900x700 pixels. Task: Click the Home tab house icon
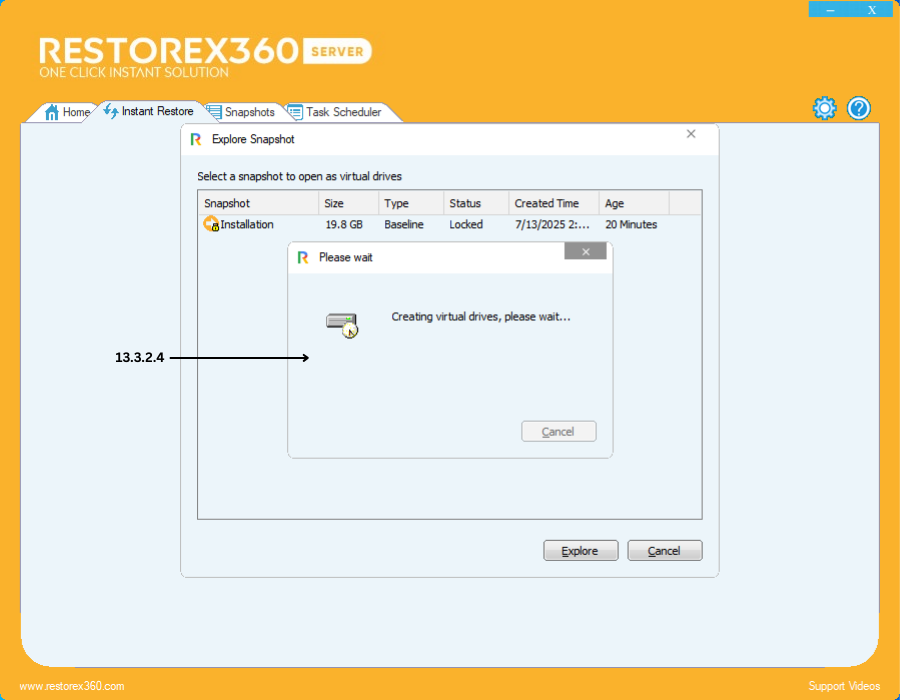pyautogui.click(x=52, y=112)
